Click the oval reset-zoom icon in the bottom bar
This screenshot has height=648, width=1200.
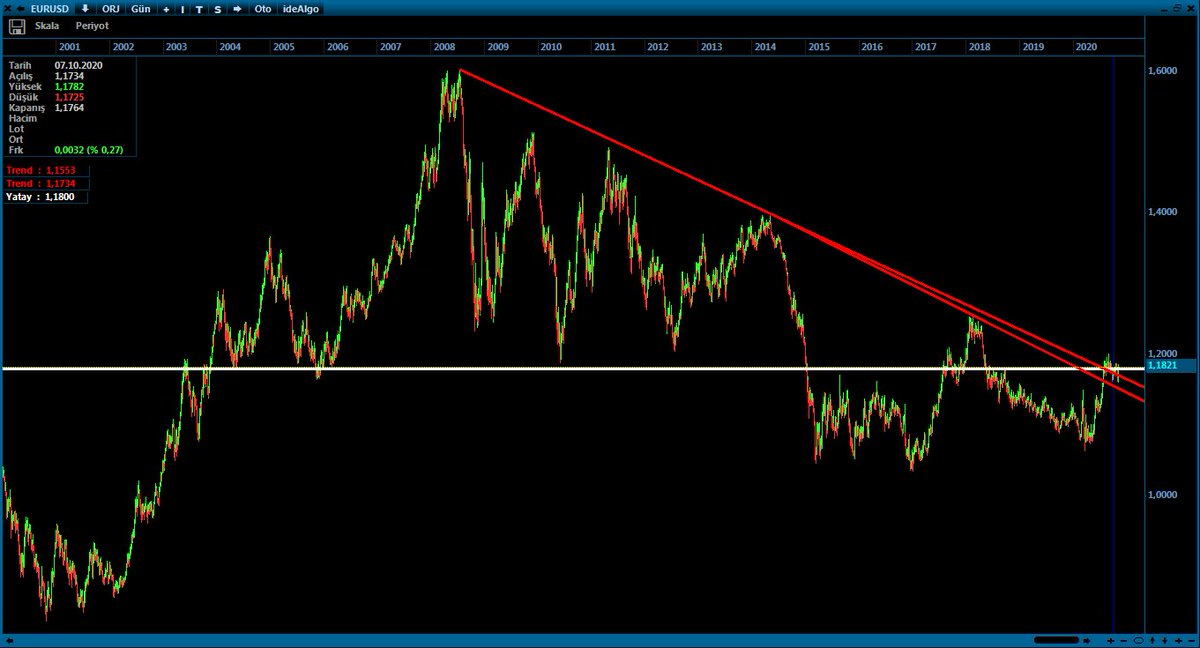click(1138, 640)
